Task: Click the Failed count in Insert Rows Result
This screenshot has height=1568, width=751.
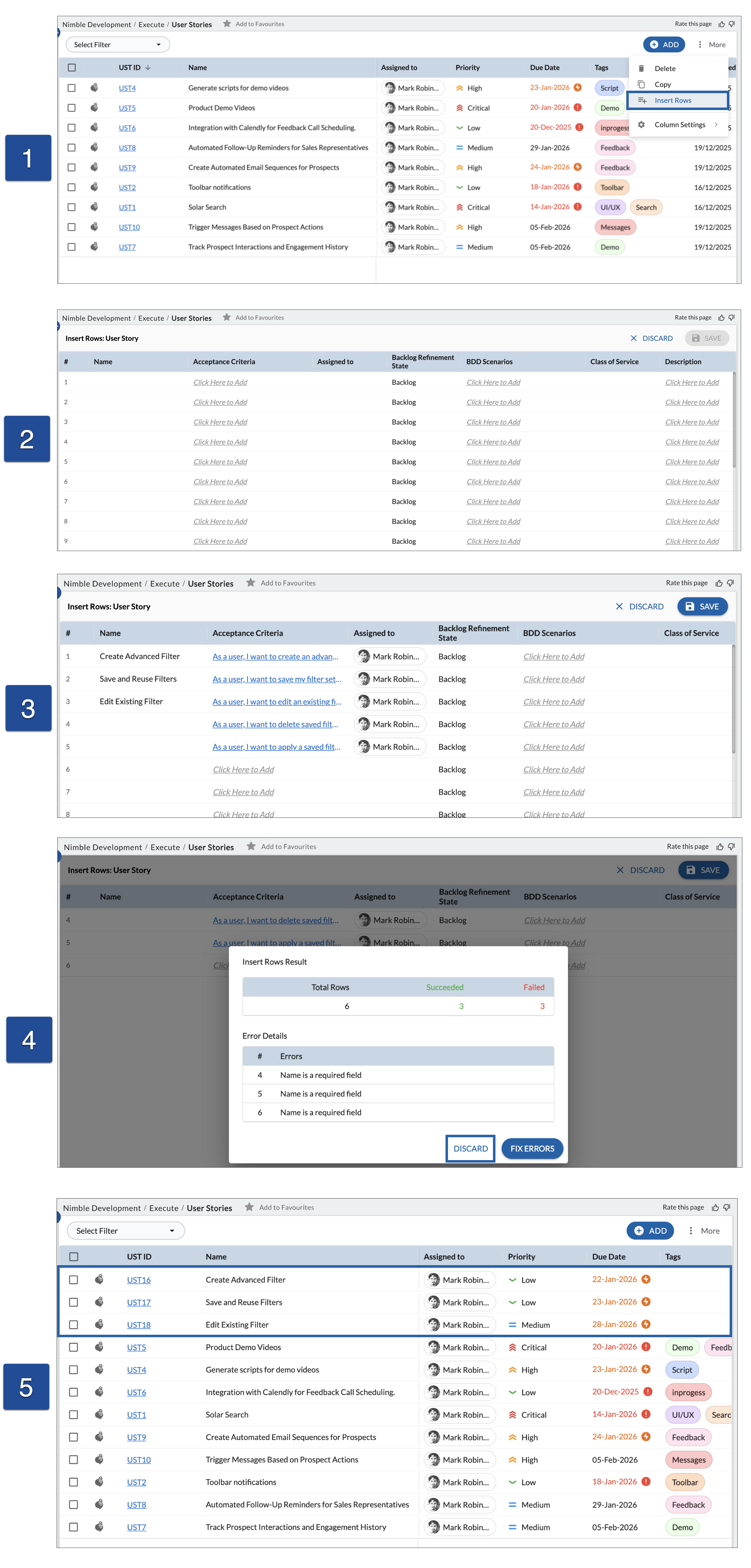Action: (x=542, y=1006)
